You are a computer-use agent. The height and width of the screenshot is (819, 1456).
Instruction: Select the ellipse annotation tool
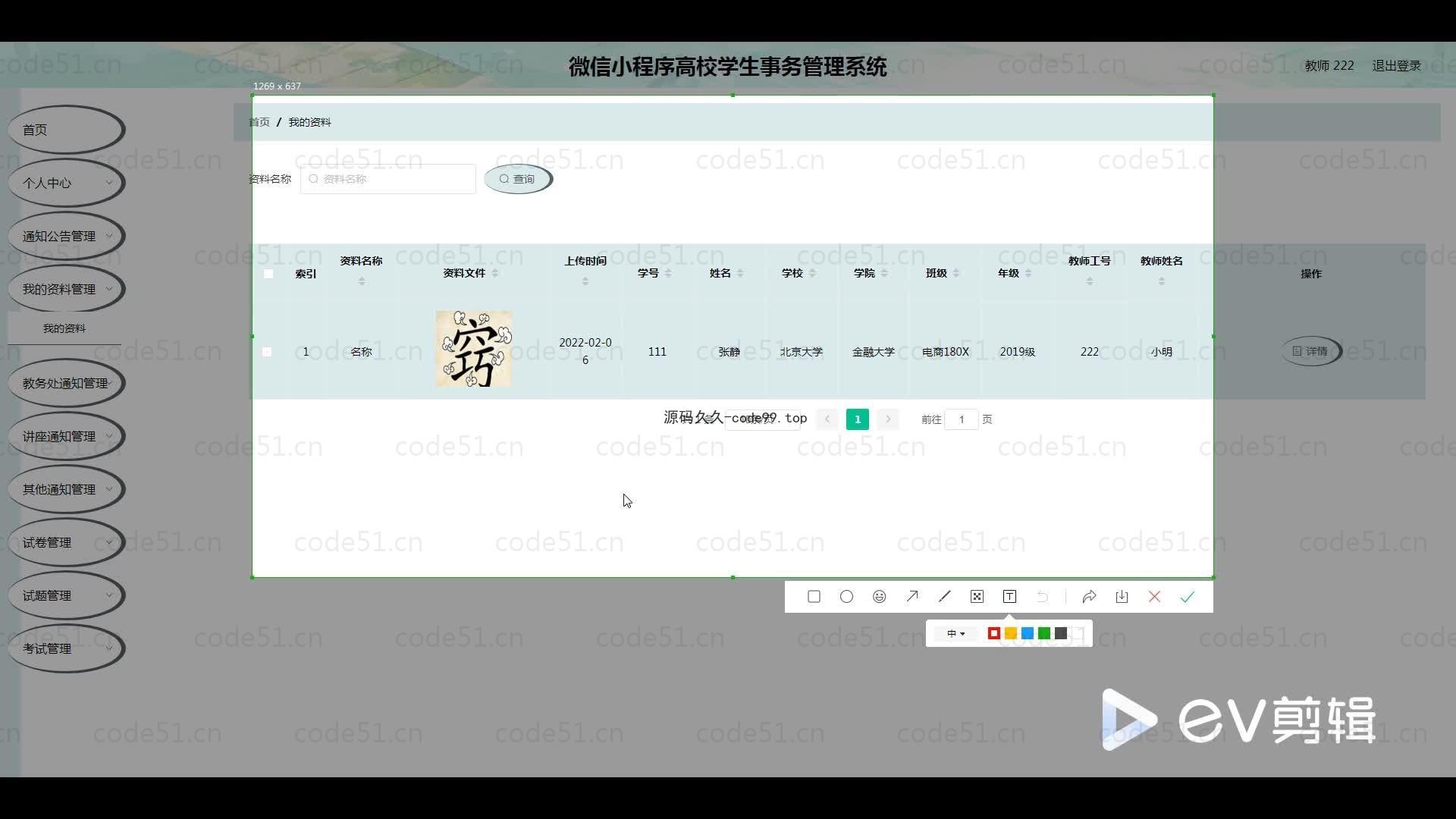pos(846,597)
